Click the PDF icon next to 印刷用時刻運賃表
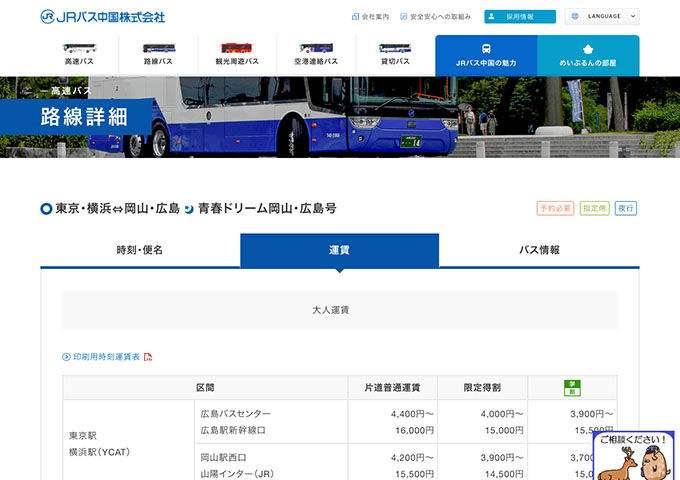This screenshot has width=680, height=480. [148, 357]
